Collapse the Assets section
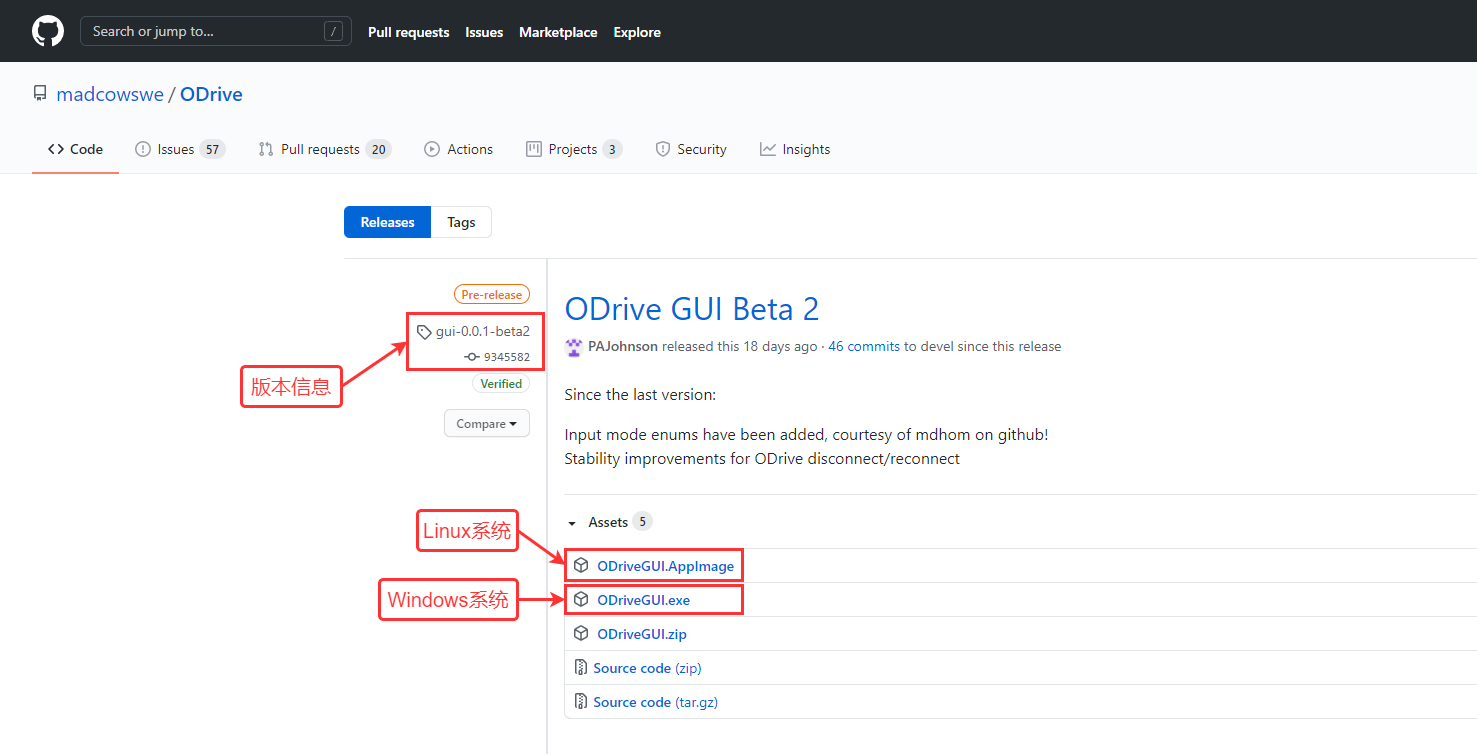 pos(572,521)
